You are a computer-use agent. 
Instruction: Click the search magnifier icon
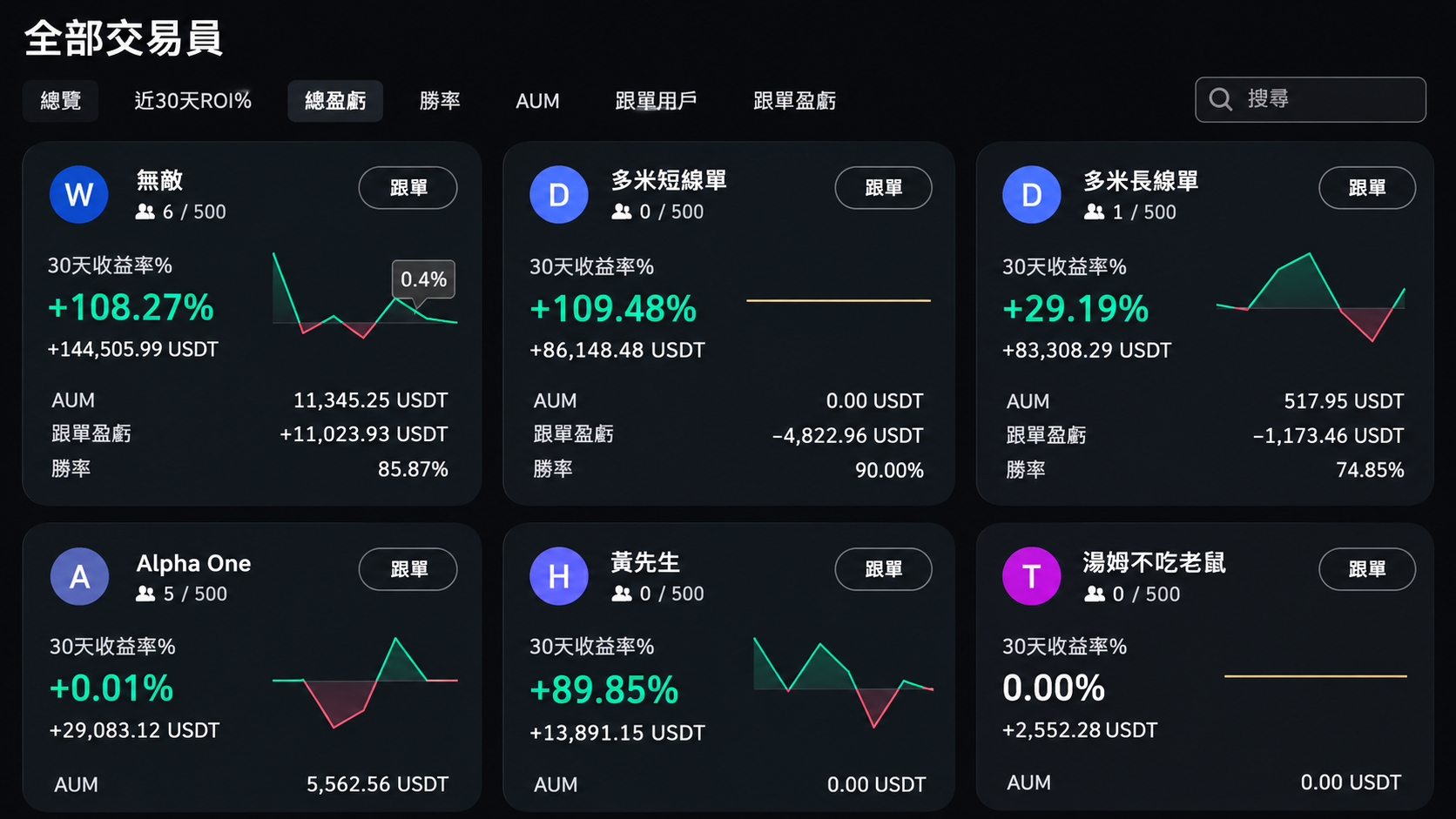pos(1221,99)
